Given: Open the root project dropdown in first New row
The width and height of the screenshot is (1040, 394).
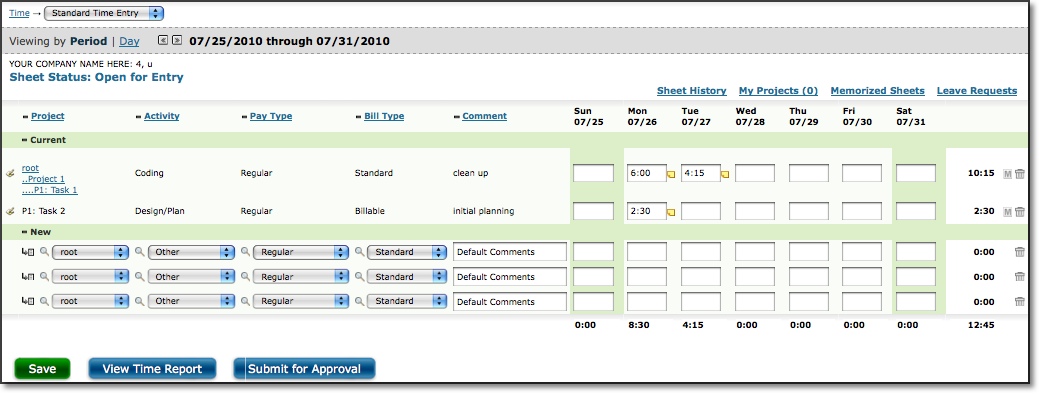Looking at the screenshot, I should point(90,252).
